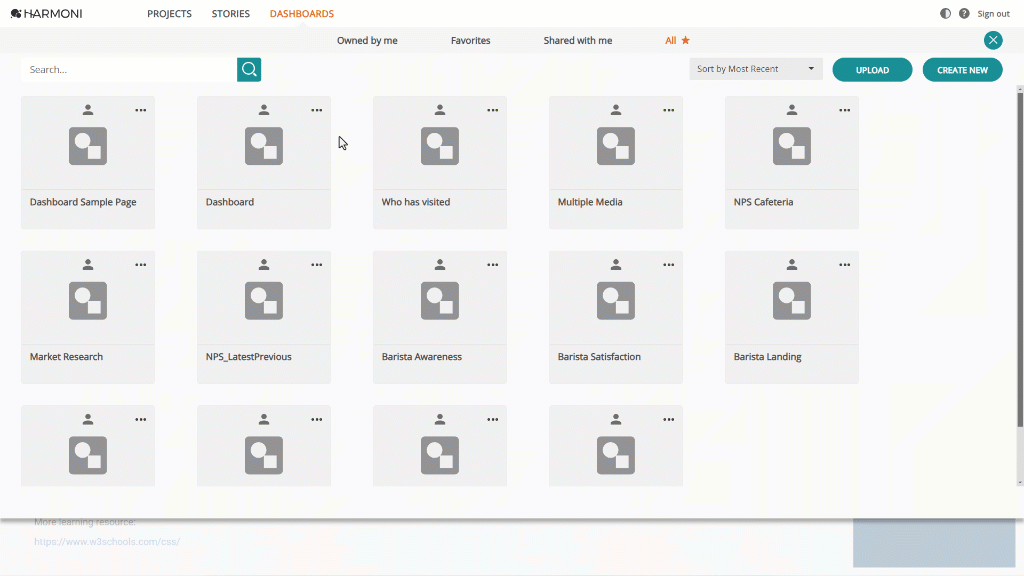Open the Barista Landing thumbnail
Image resolution: width=1024 pixels, height=576 pixels.
tap(792, 300)
